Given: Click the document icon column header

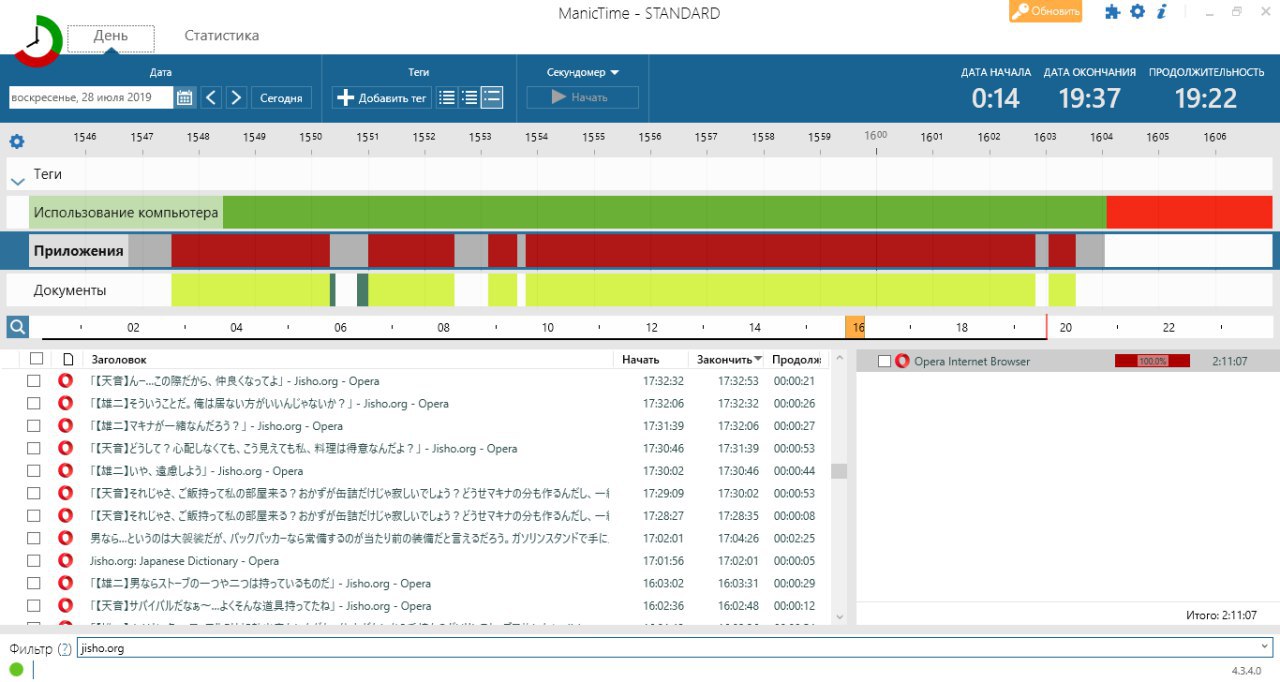Looking at the screenshot, I should [x=68, y=358].
